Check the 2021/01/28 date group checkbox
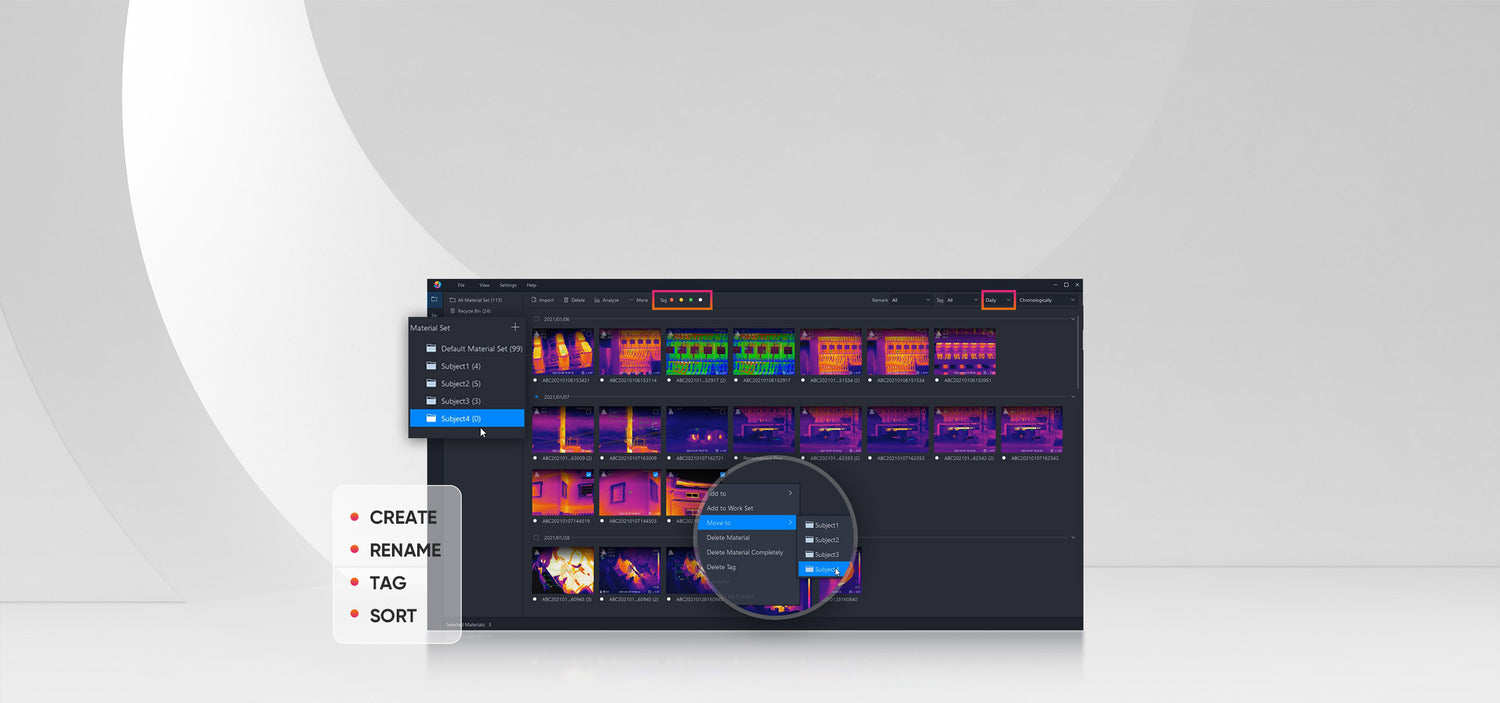Viewport: 1500px width, 703px height. point(536,537)
